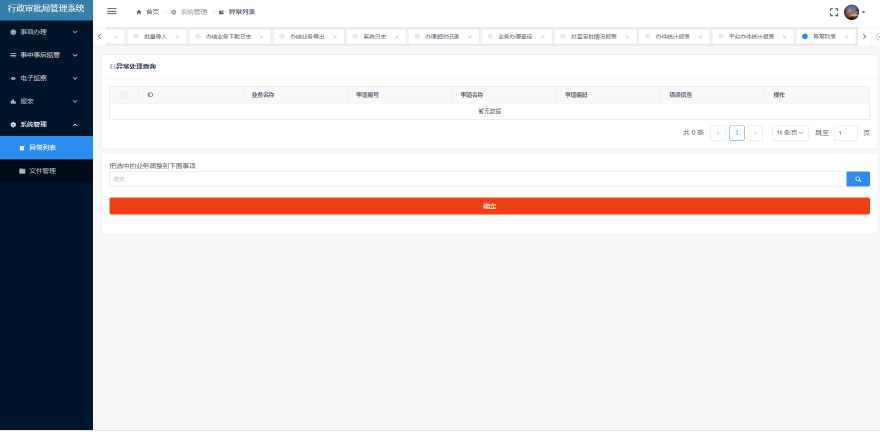Close the 办结业务下载日志 tab

262,37
